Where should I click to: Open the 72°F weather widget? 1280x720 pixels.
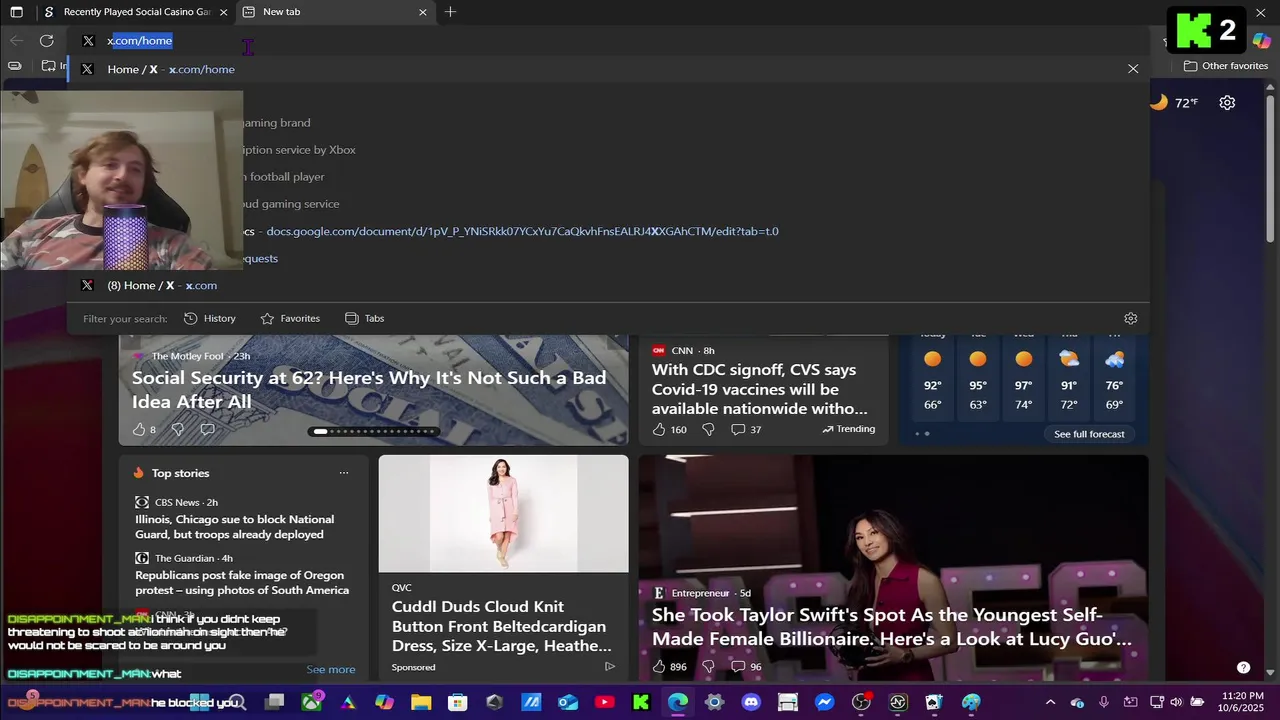coord(1174,102)
